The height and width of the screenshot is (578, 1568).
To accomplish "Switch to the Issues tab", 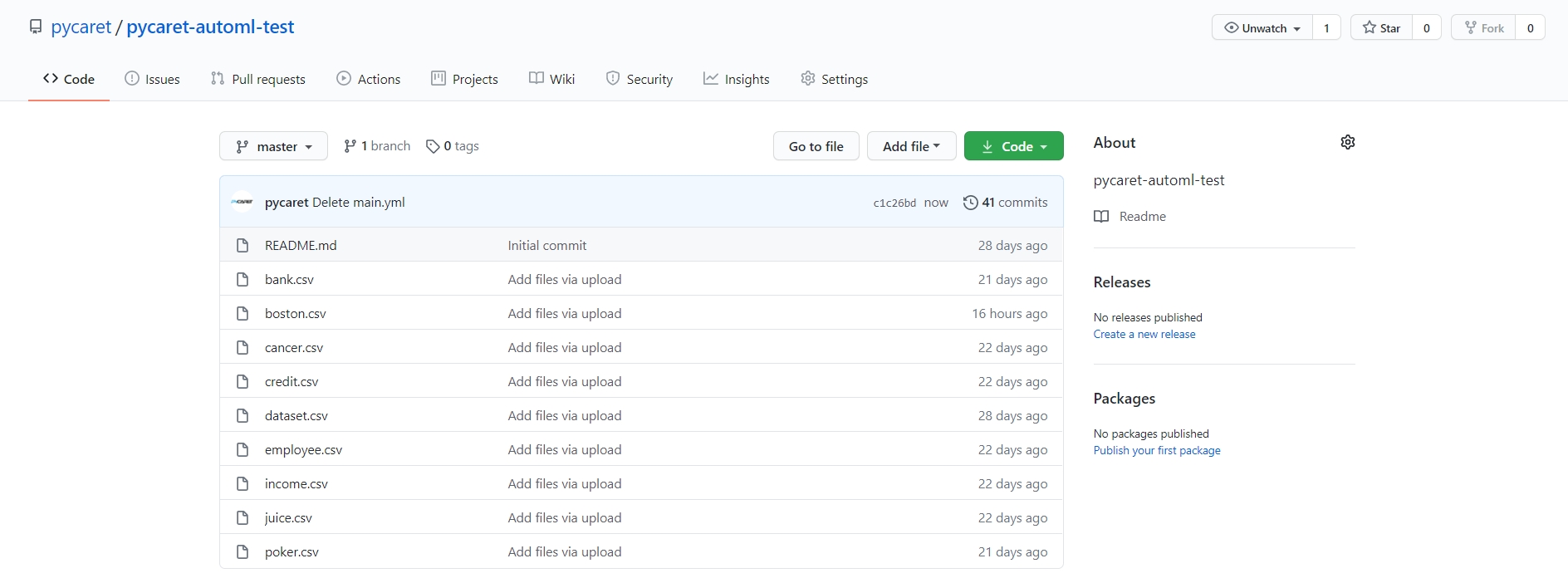I will [x=152, y=79].
